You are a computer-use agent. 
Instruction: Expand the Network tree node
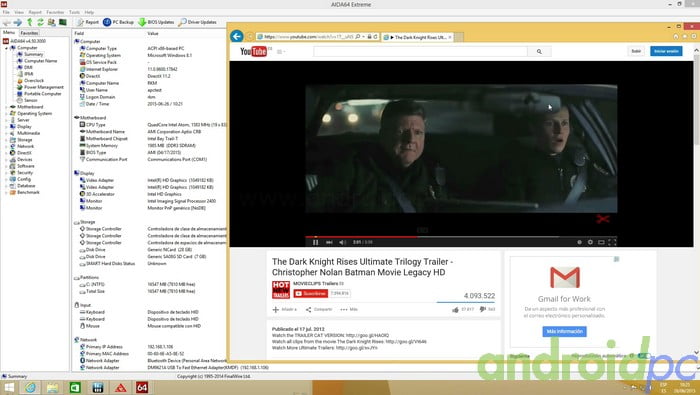tap(6, 146)
